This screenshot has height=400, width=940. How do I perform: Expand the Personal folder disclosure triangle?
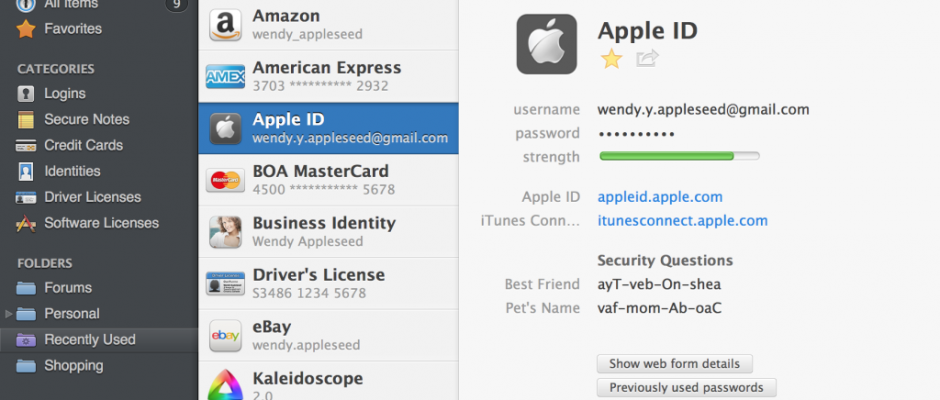[10, 314]
